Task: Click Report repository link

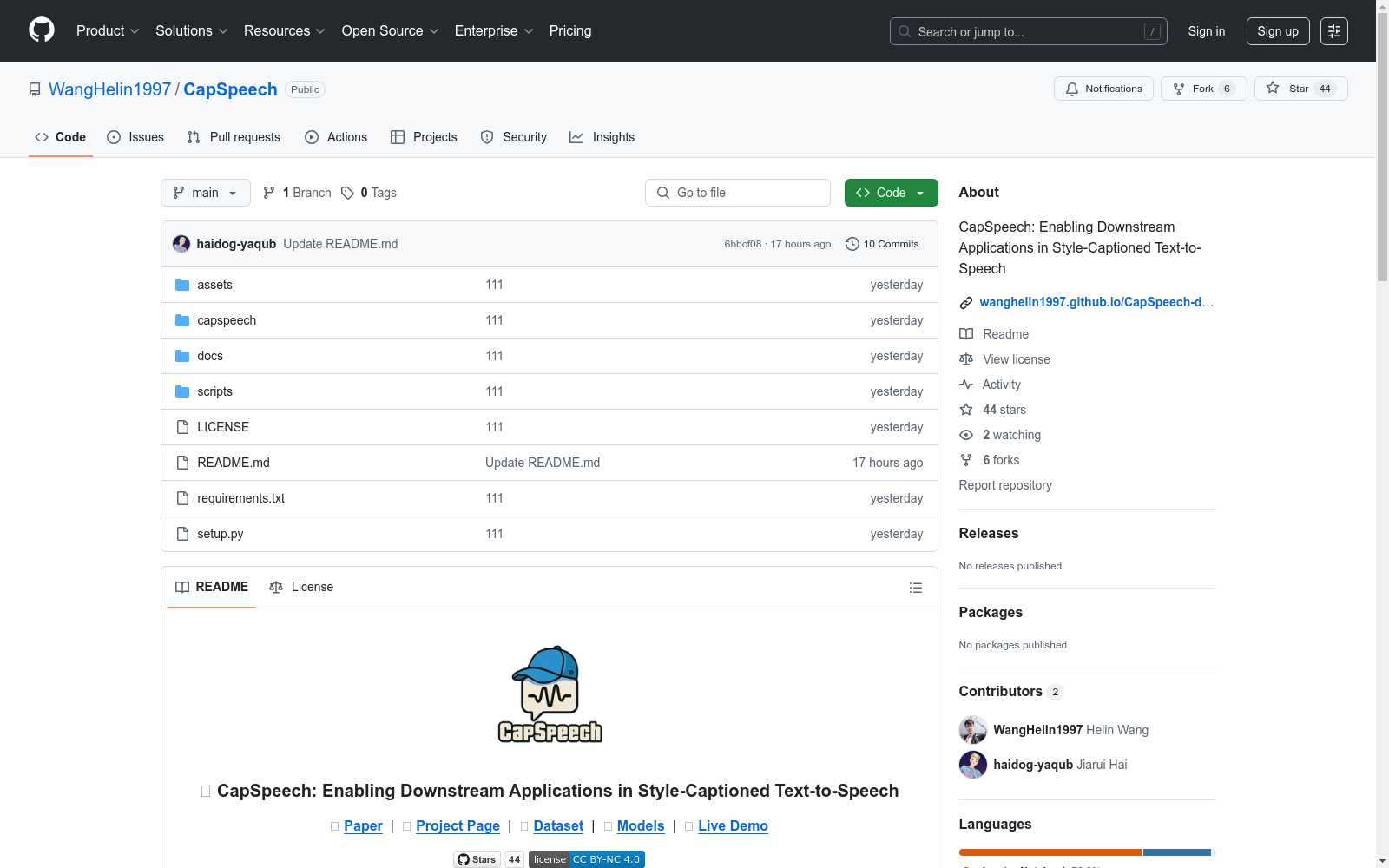Action: click(x=1005, y=485)
